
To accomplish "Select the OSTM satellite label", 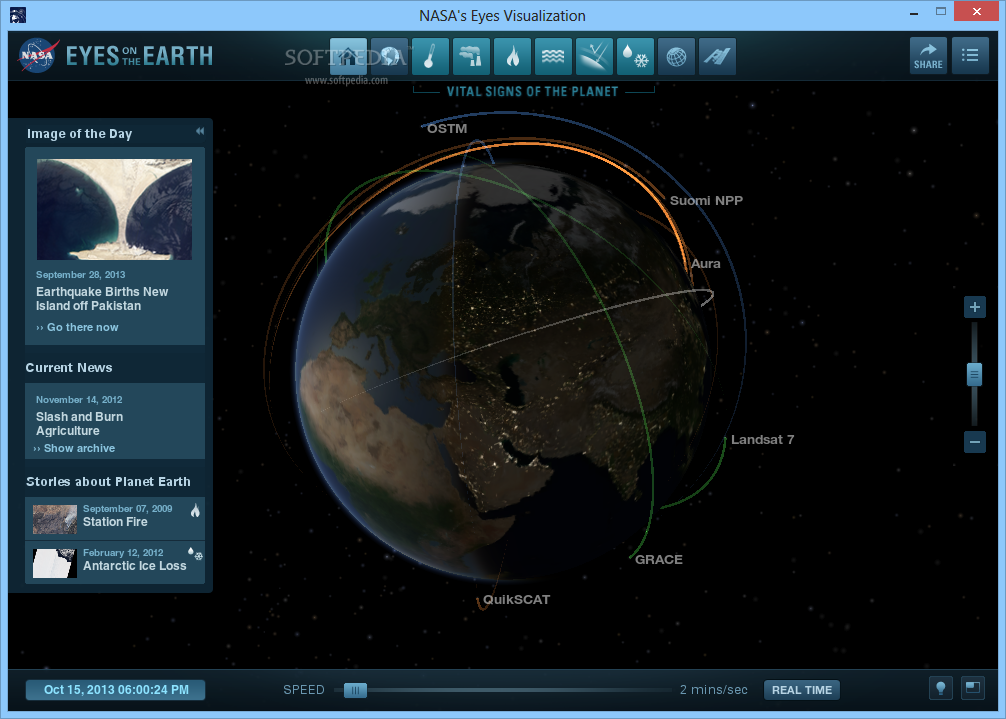I will click(x=447, y=128).
